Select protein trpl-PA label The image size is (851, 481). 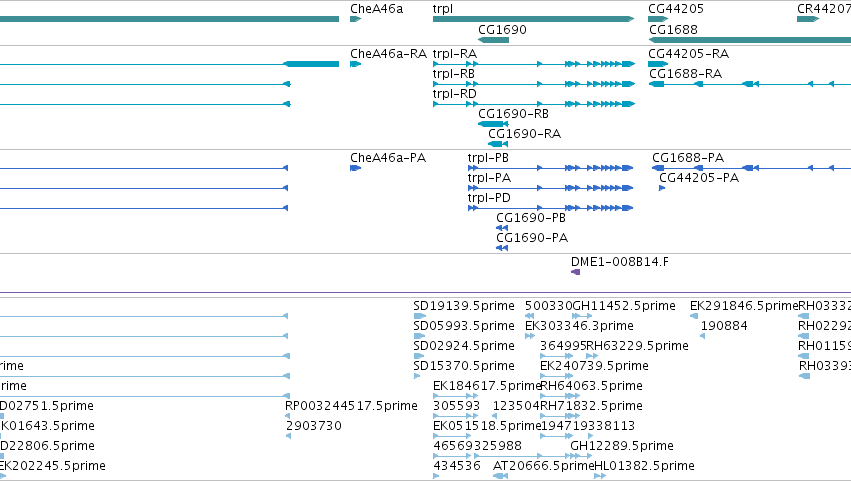pyautogui.click(x=489, y=178)
